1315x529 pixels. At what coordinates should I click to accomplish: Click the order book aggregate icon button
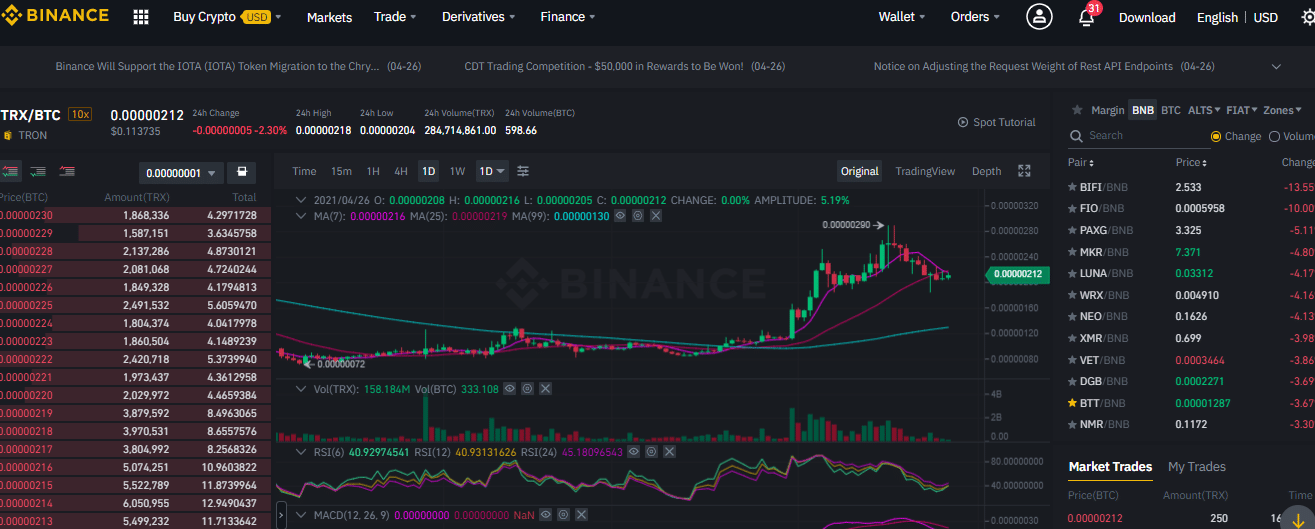click(241, 172)
